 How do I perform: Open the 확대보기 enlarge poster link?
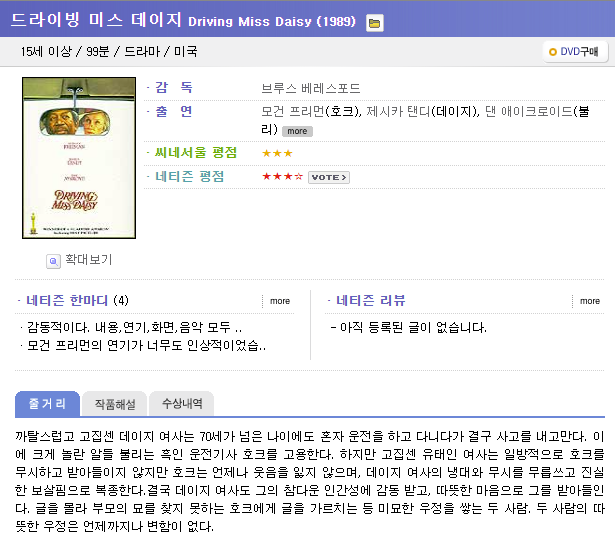coord(88,260)
